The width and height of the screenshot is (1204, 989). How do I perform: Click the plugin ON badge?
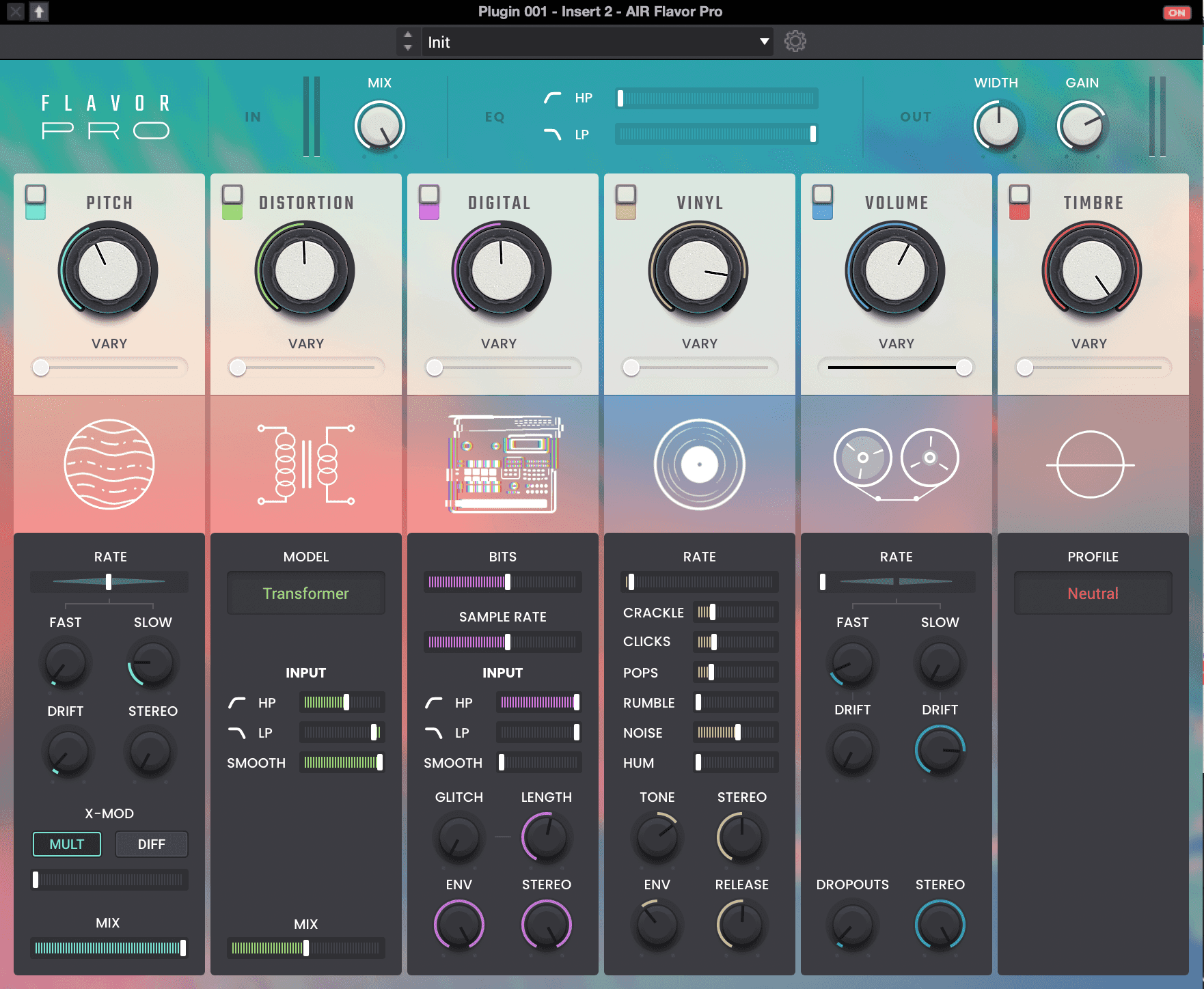(1177, 12)
